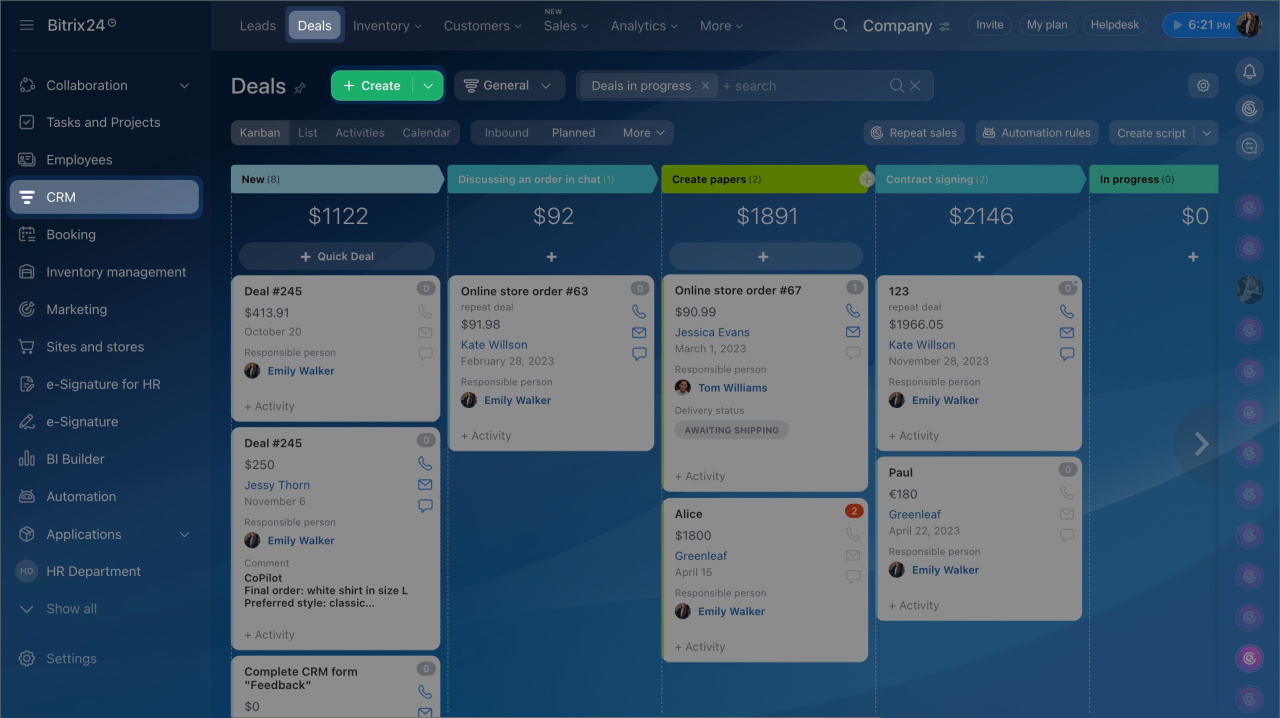Expand the Create button dropdown arrow
This screenshot has width=1280, height=718.
pyautogui.click(x=428, y=86)
